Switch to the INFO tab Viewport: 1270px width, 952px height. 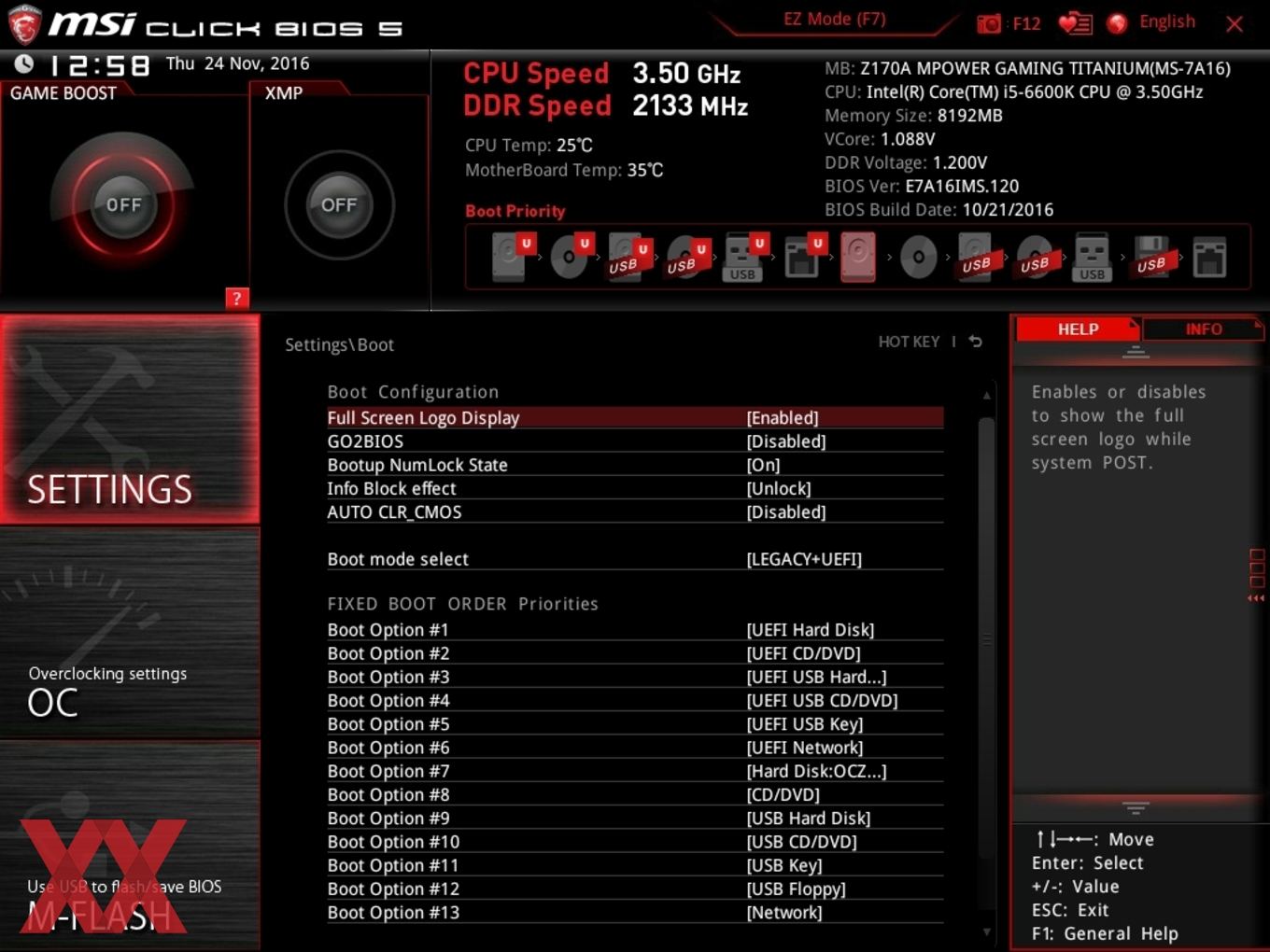click(x=1204, y=329)
